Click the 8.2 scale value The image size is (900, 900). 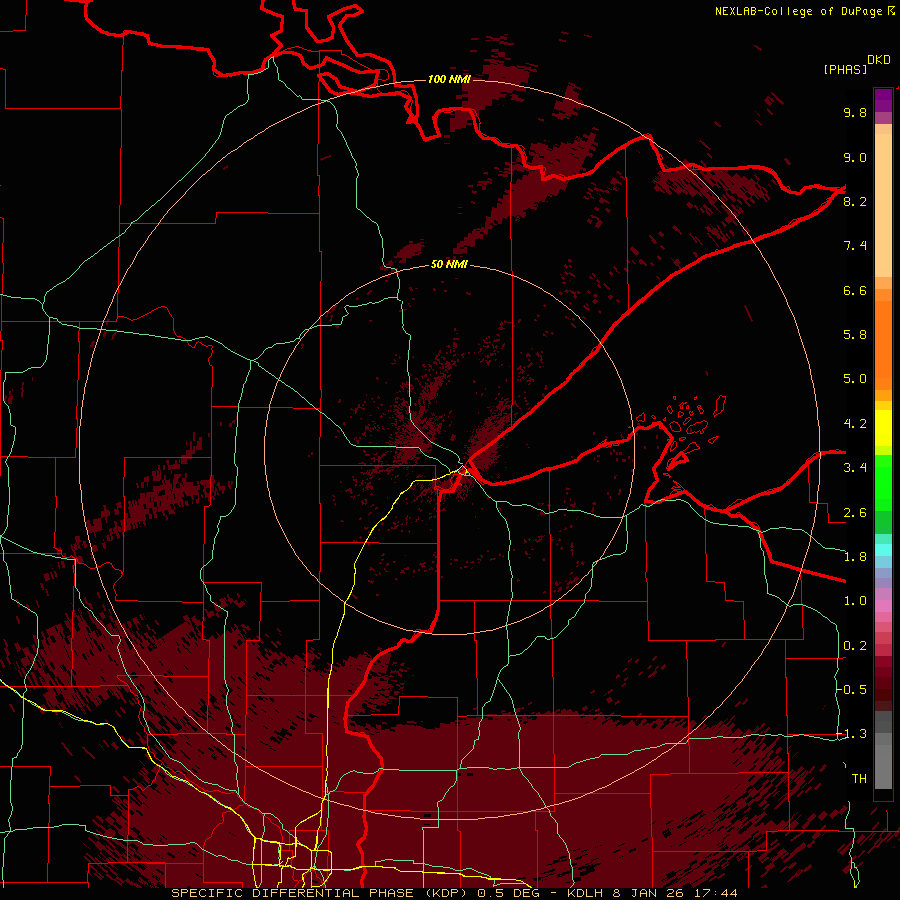click(x=855, y=201)
